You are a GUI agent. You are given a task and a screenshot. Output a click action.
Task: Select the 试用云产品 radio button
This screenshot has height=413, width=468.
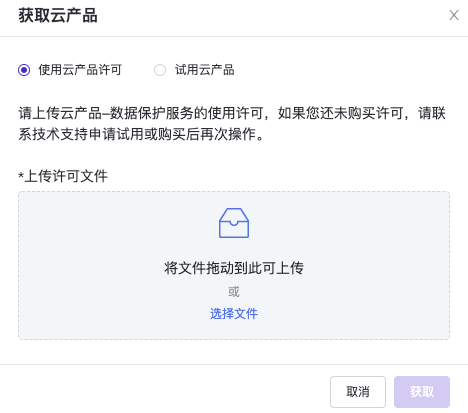click(160, 70)
